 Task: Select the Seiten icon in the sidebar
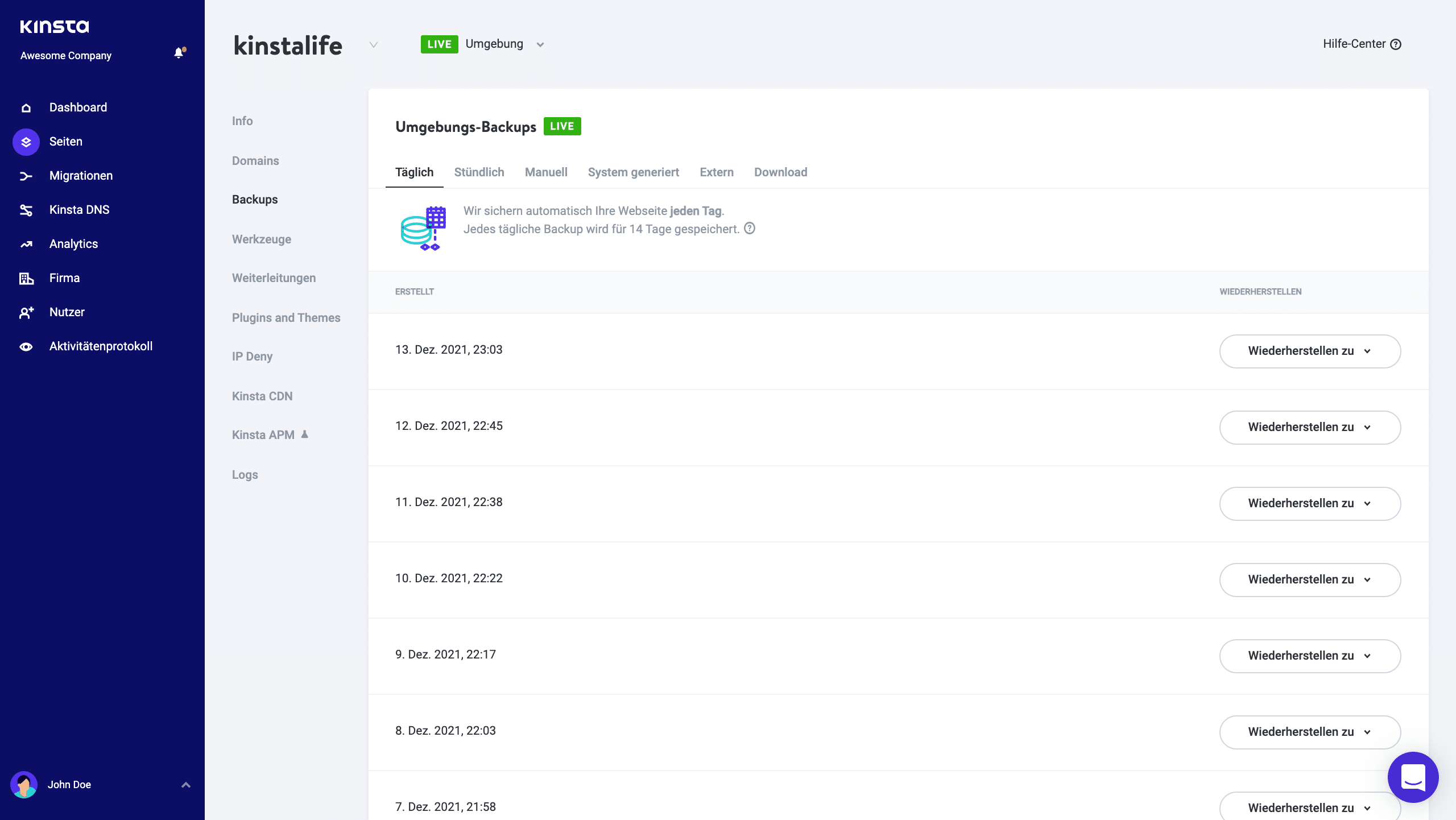(26, 141)
